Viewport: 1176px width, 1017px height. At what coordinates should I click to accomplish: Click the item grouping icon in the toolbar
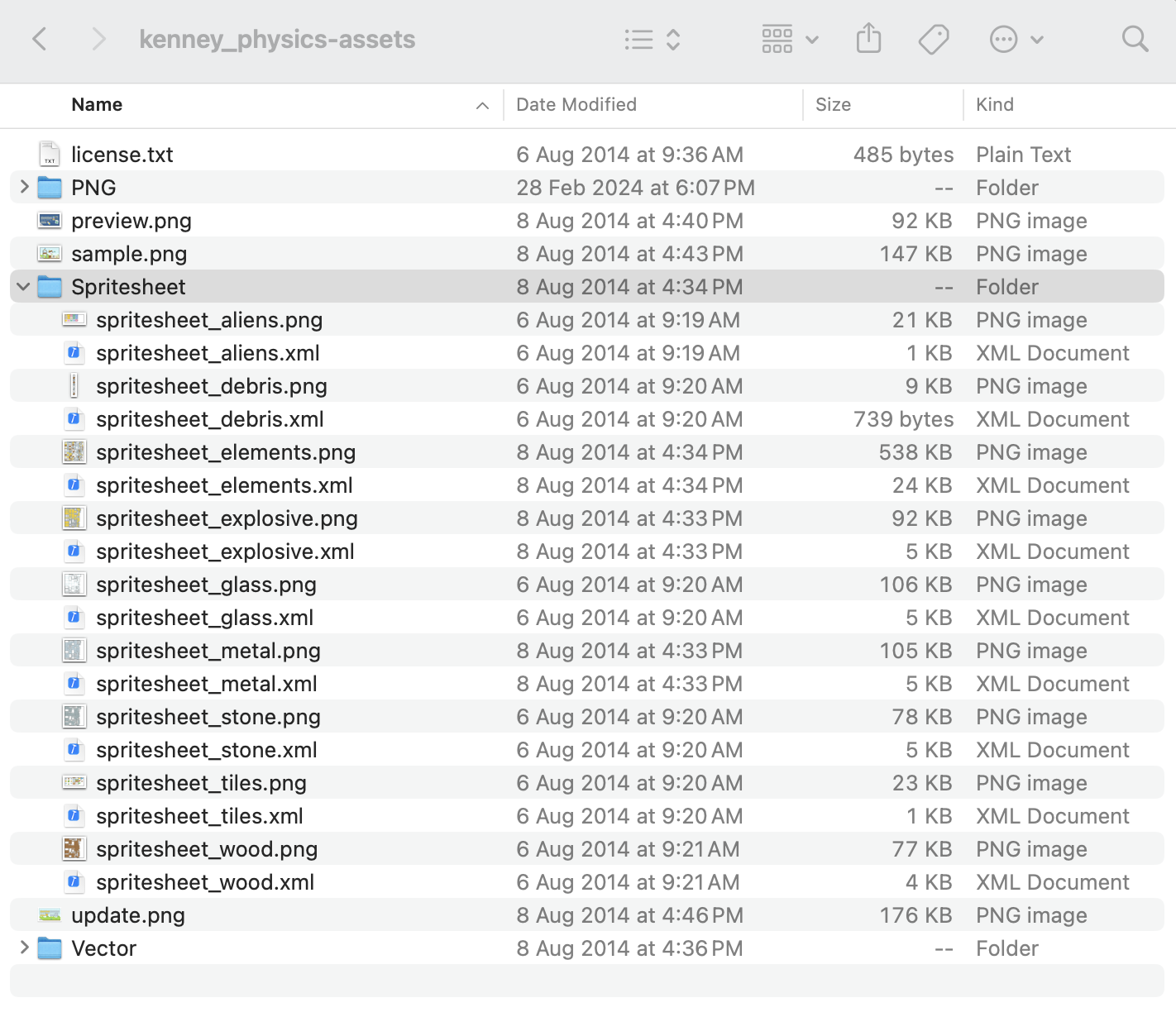coord(776,39)
